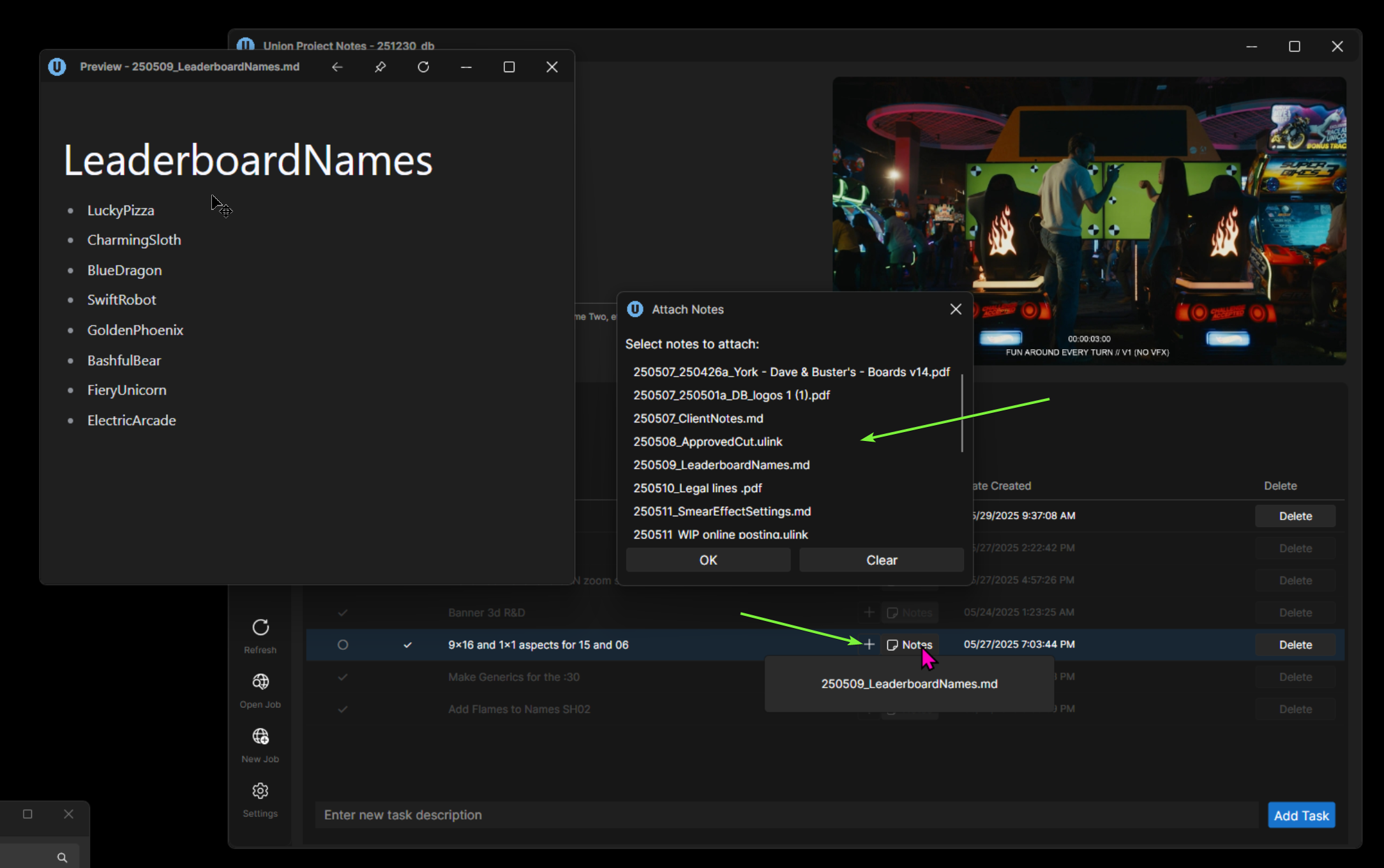Click the FieryUnicorn list item

click(126, 390)
